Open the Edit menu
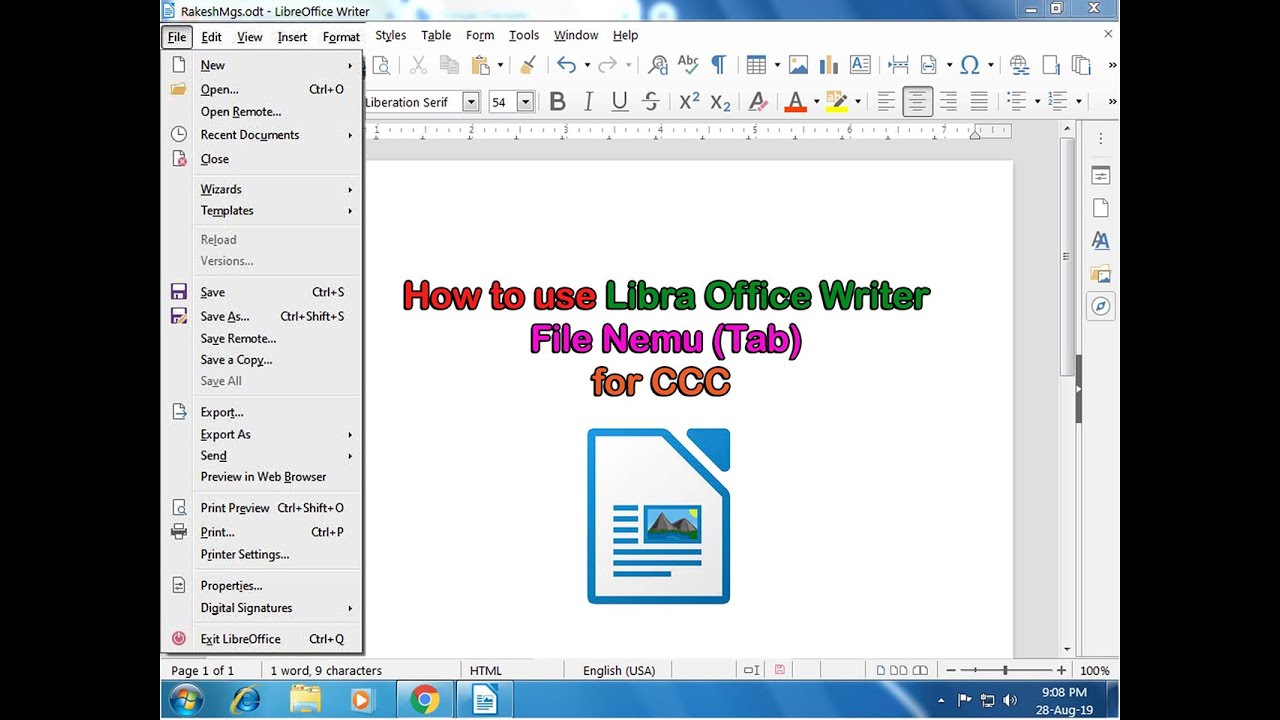 [212, 37]
